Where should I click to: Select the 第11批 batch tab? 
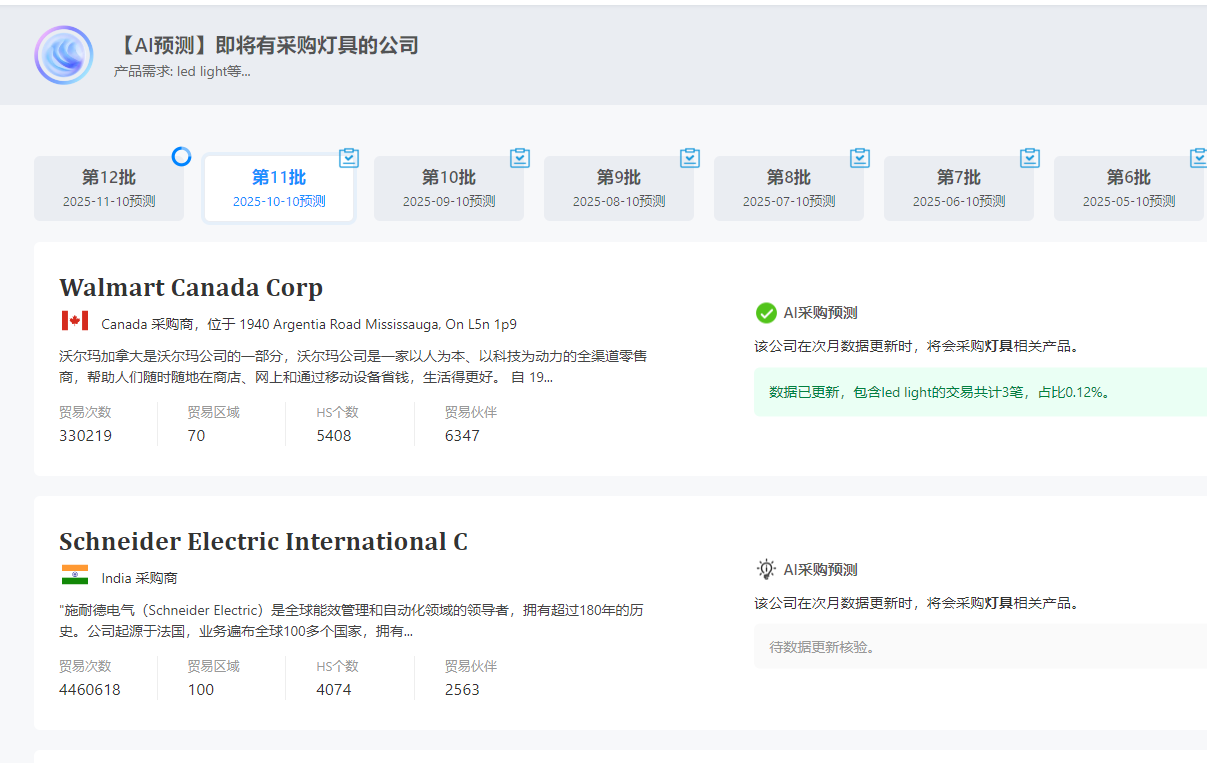coord(279,188)
